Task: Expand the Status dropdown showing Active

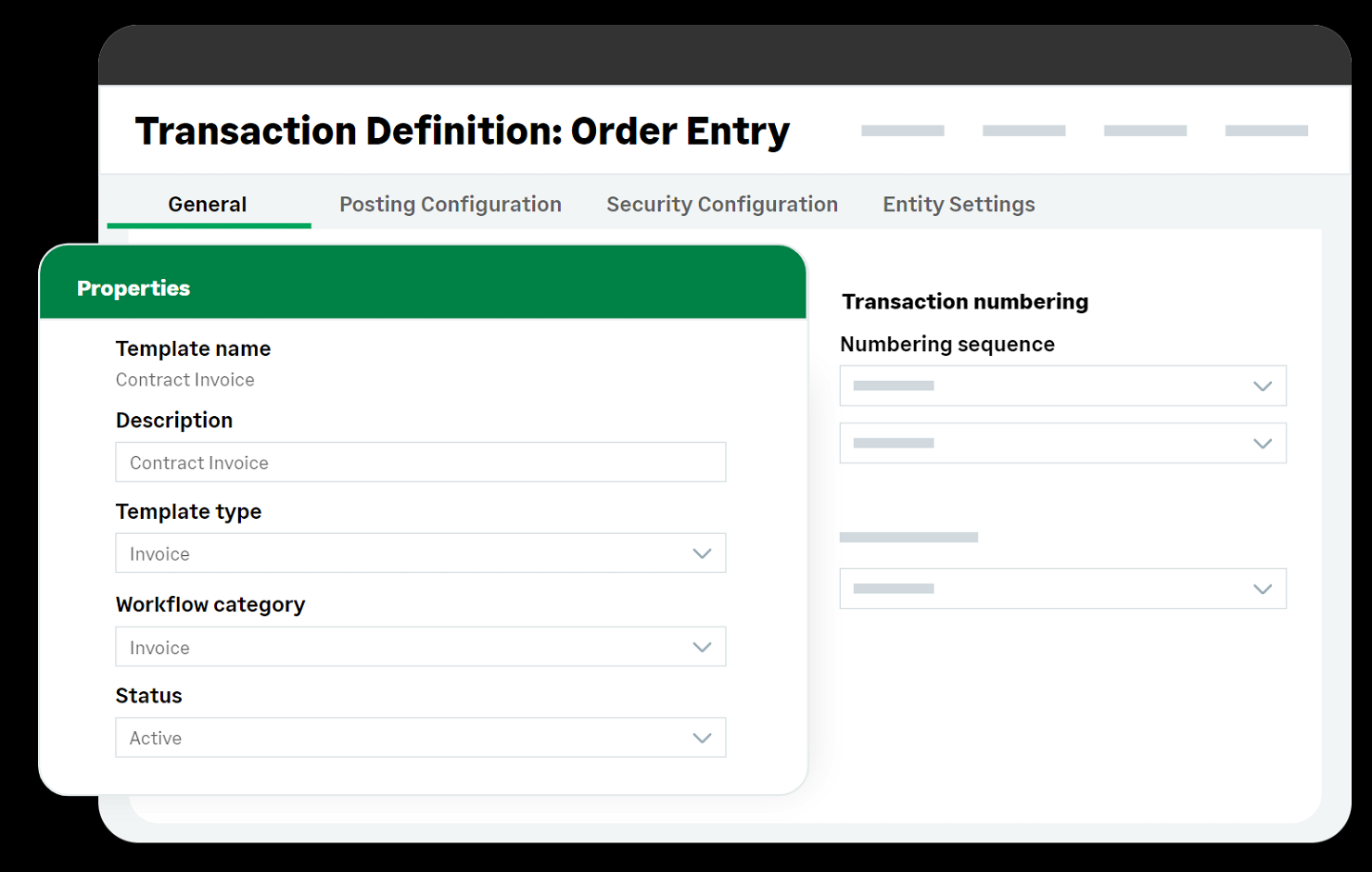Action: (x=421, y=738)
